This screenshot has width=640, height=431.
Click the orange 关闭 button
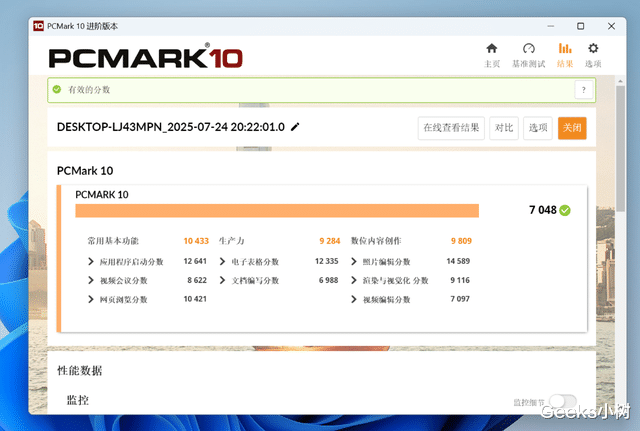pyautogui.click(x=572, y=128)
